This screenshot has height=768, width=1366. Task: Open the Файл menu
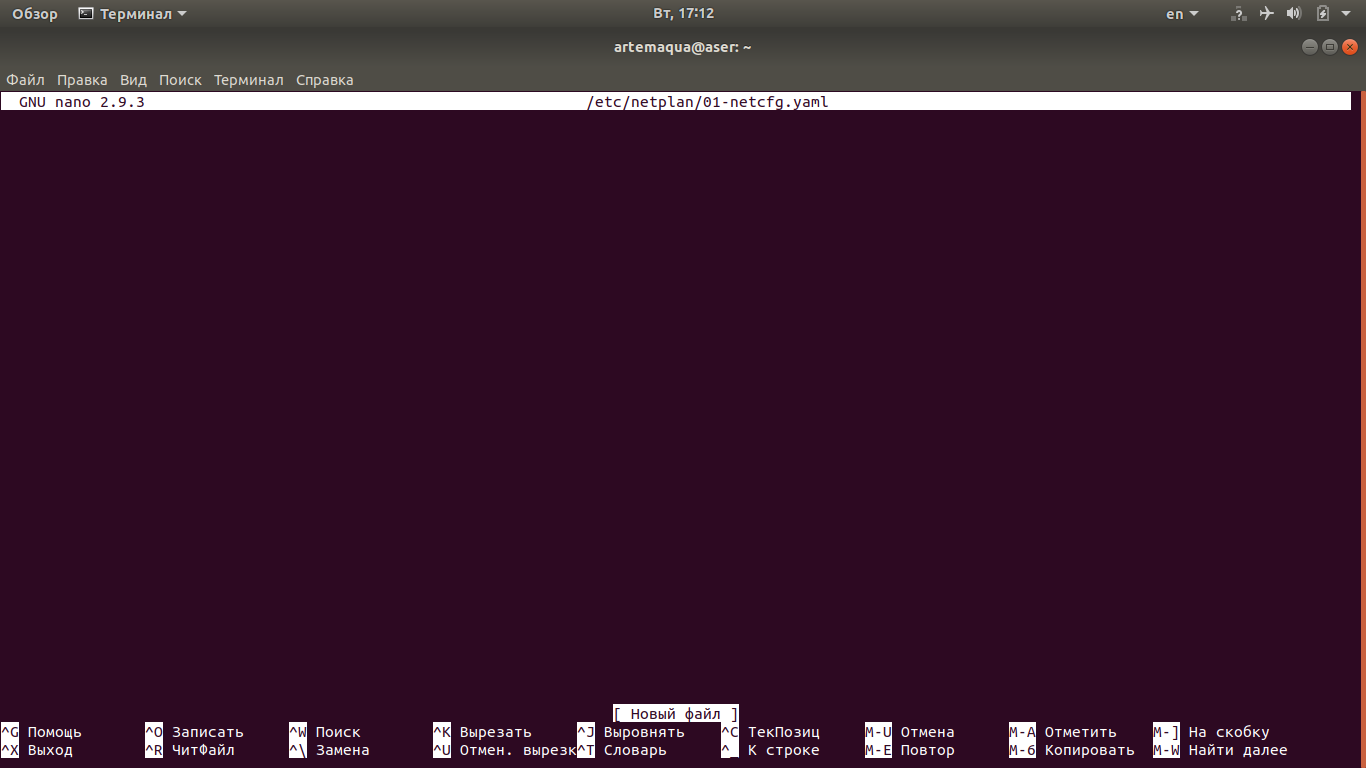[x=25, y=80]
